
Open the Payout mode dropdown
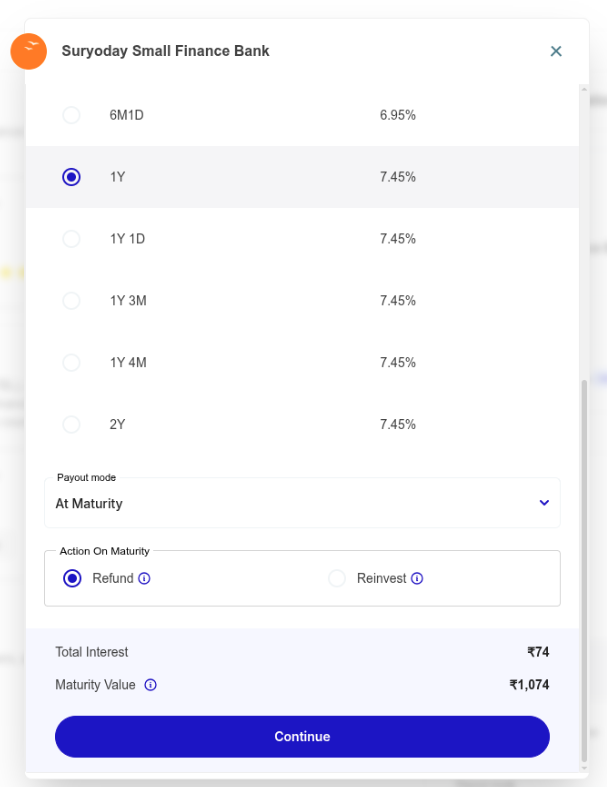tap(302, 503)
